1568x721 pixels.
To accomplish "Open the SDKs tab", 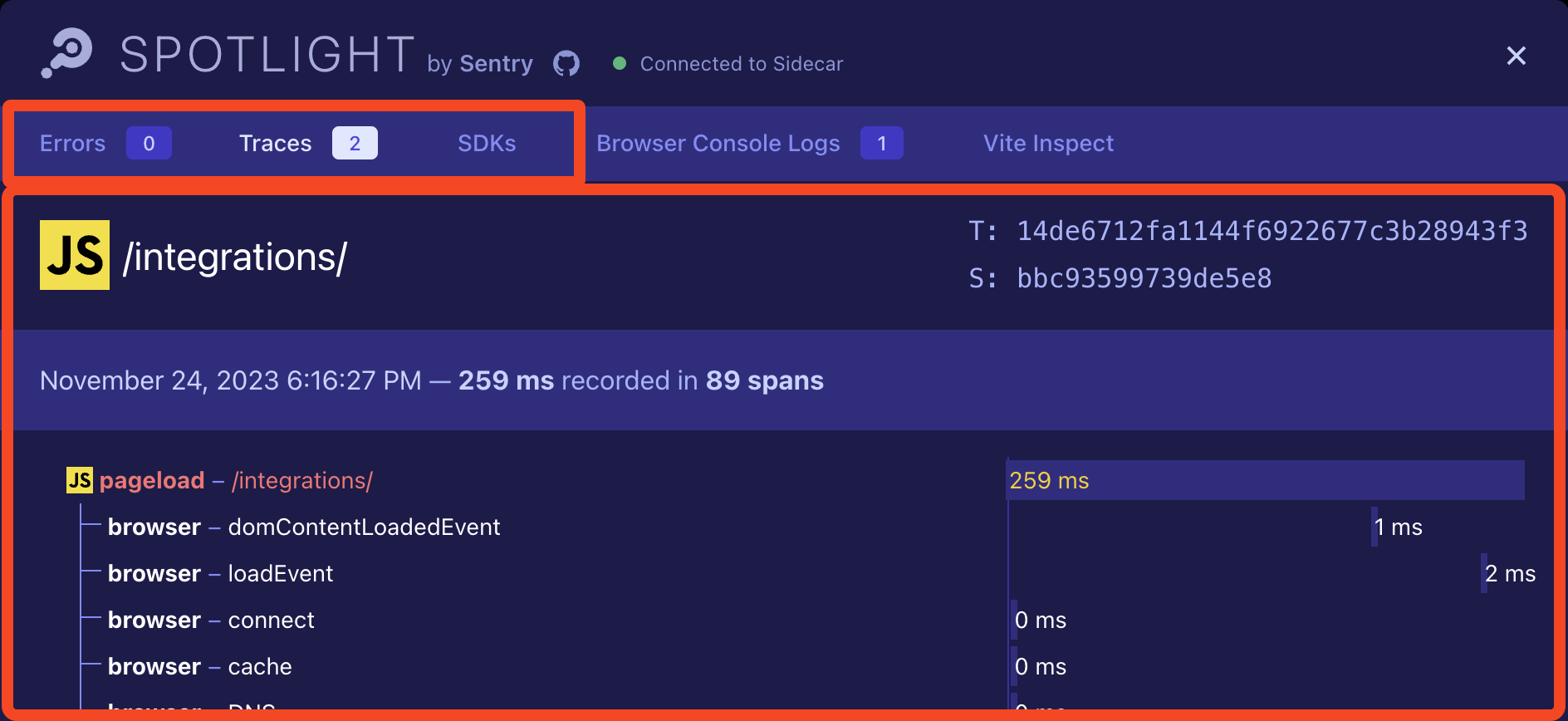I will tap(487, 143).
